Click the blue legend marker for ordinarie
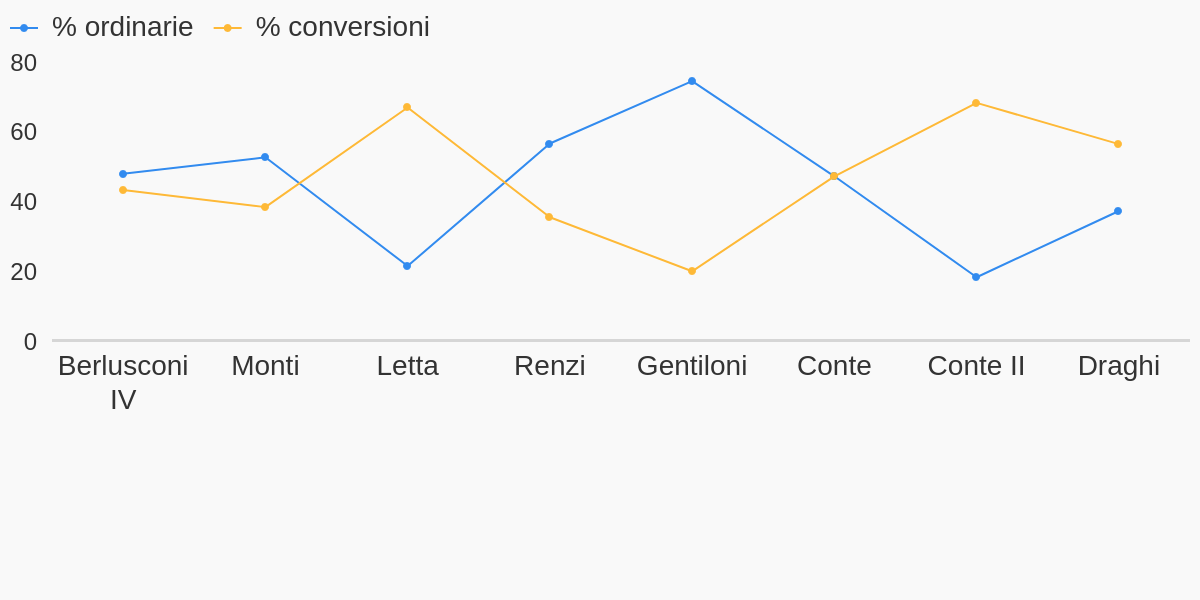Image resolution: width=1200 pixels, height=600 pixels. (x=24, y=28)
